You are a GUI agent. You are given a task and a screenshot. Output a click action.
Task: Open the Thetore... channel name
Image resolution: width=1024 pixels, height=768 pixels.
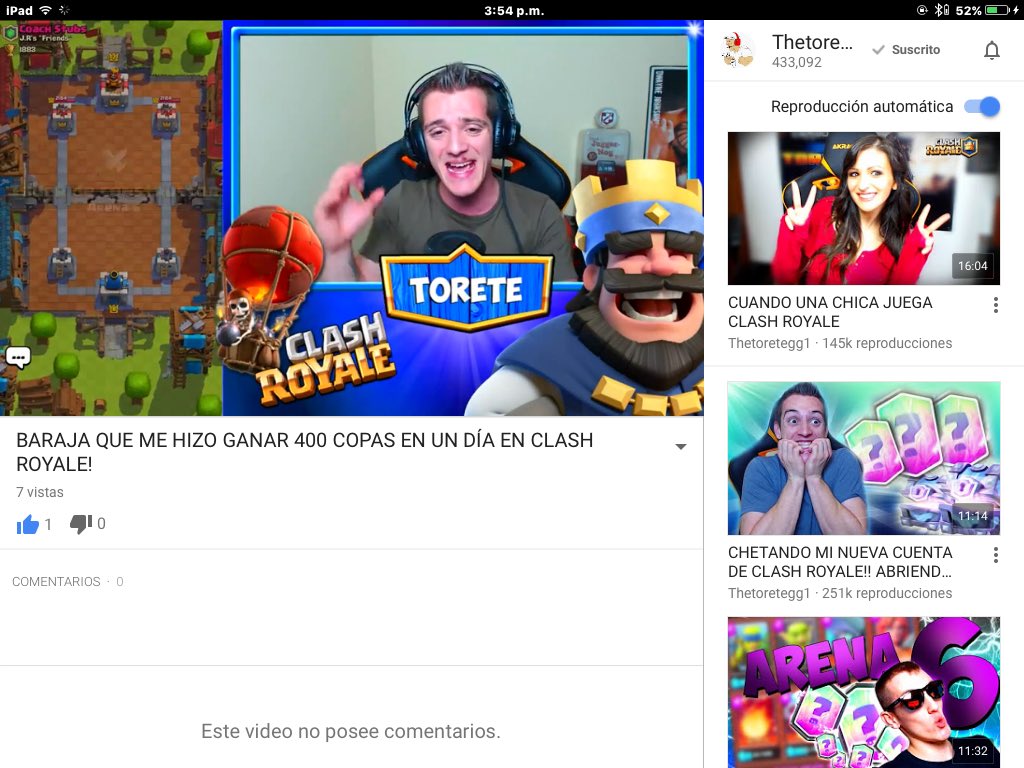(x=812, y=42)
